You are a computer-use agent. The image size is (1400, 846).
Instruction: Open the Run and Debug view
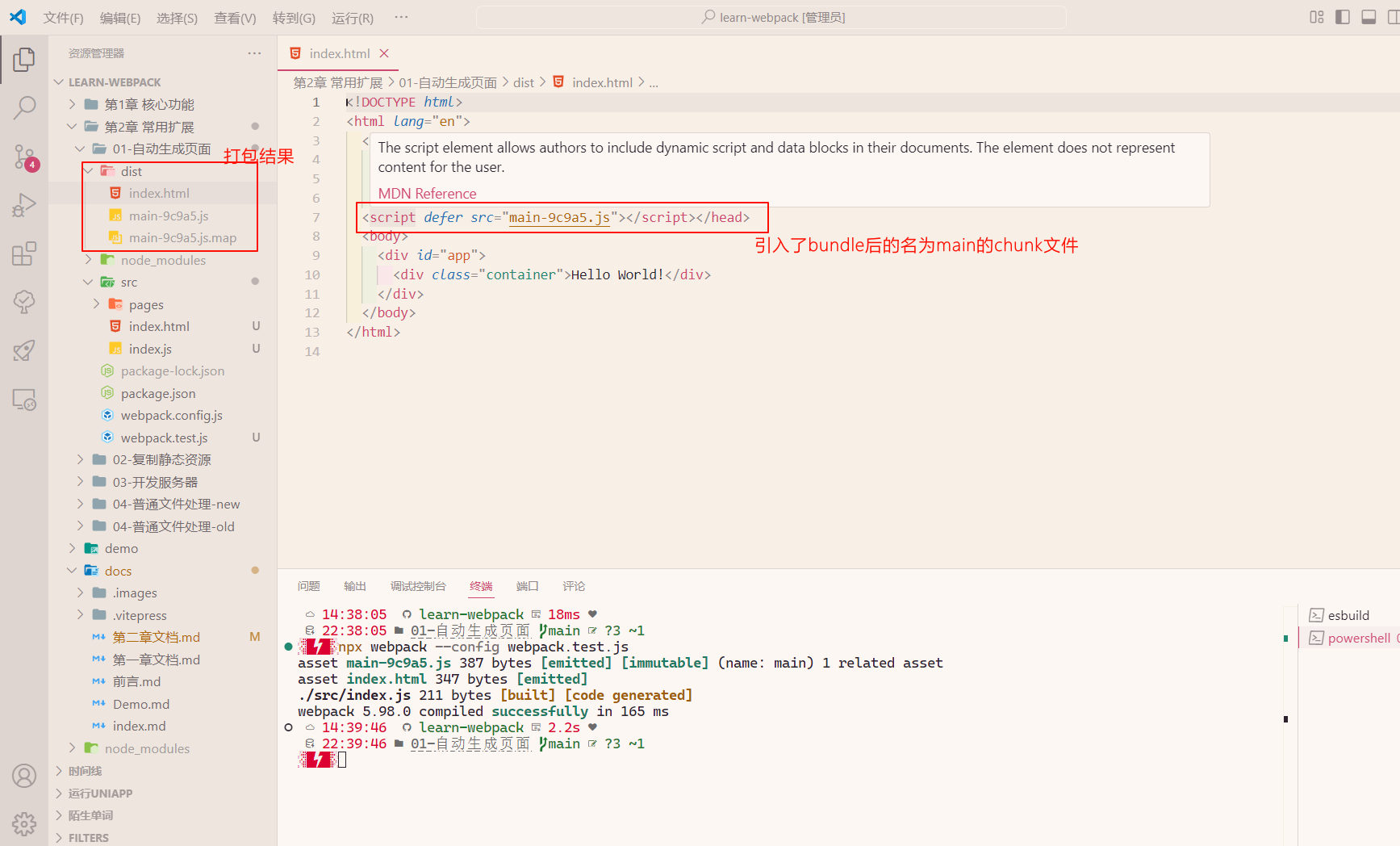click(24, 205)
